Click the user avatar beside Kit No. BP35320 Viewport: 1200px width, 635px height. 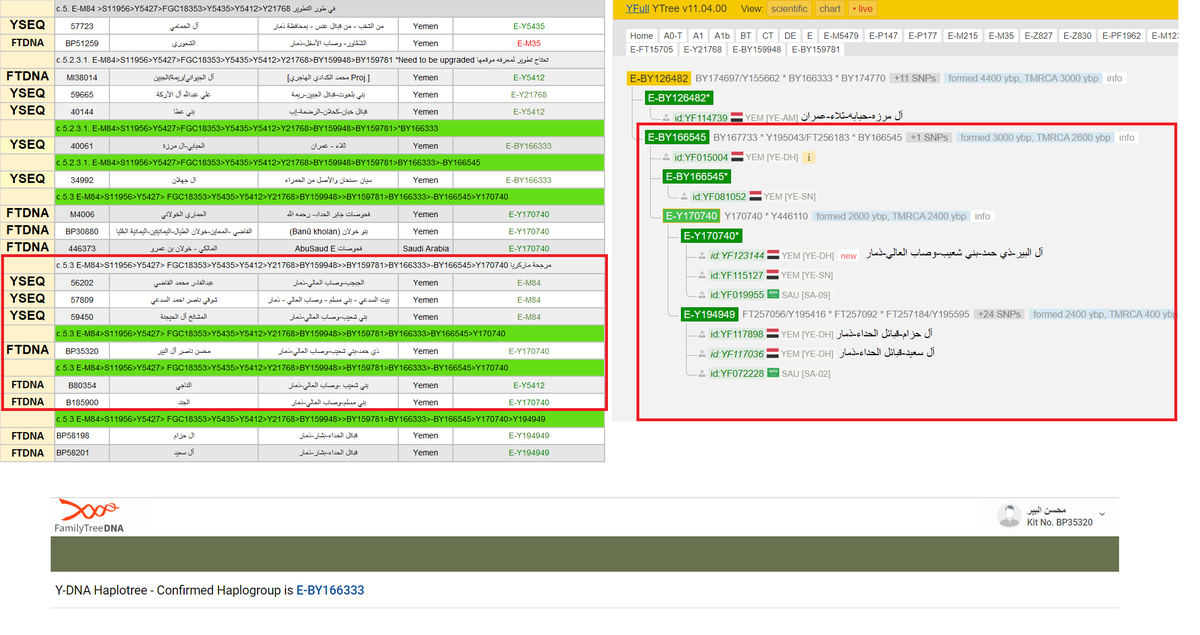click(1008, 516)
